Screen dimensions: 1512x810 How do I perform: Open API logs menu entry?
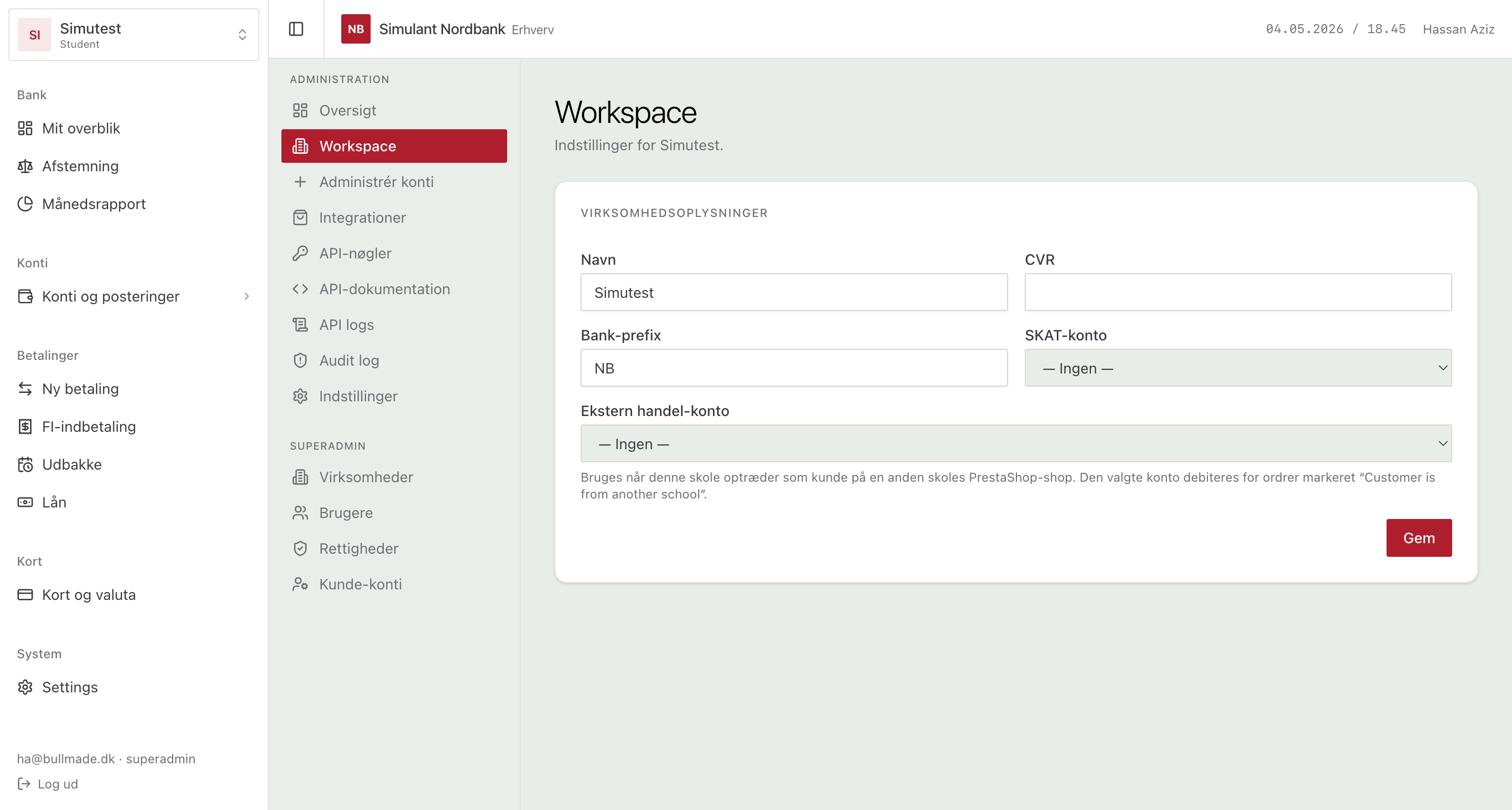click(x=394, y=325)
